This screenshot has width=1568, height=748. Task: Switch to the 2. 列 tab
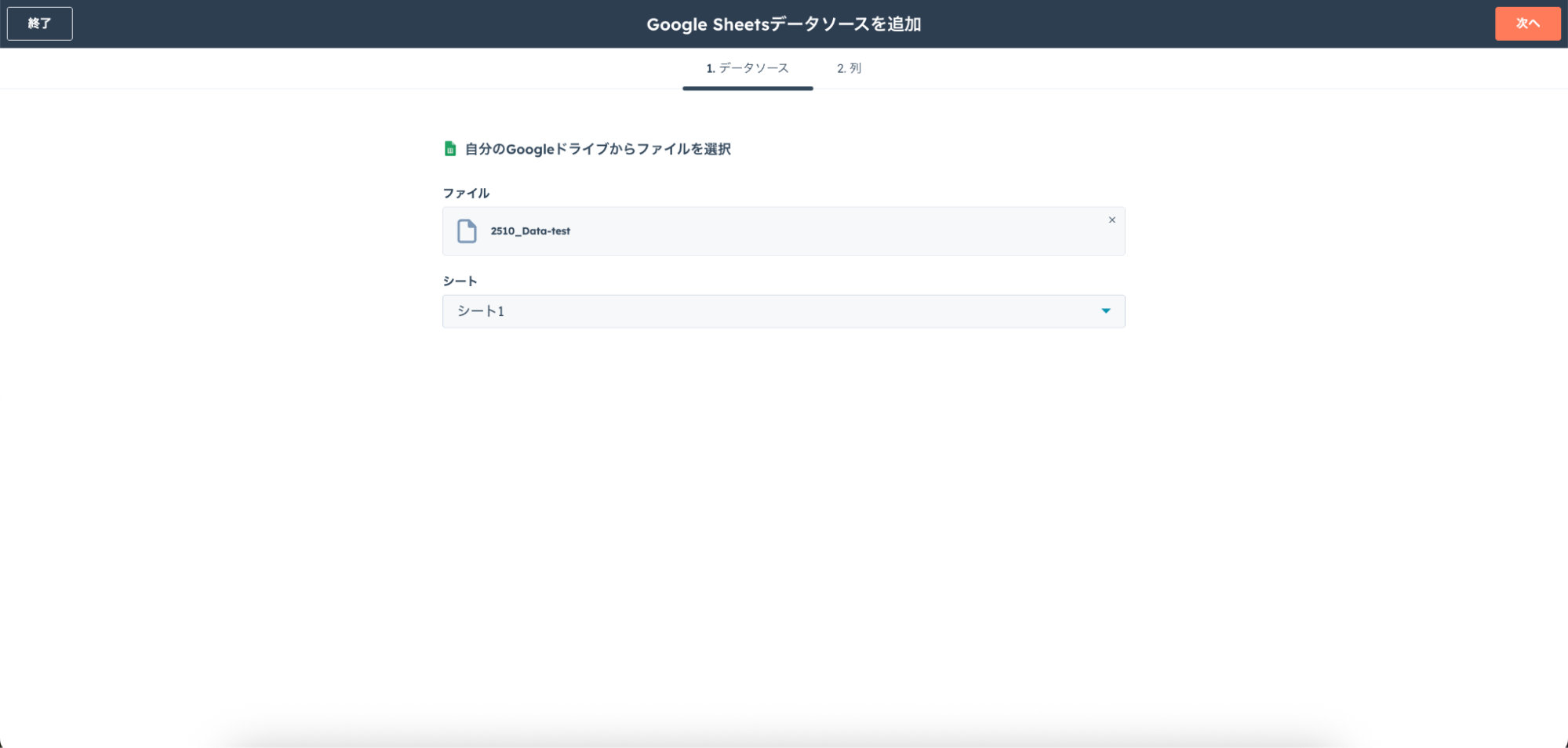849,68
